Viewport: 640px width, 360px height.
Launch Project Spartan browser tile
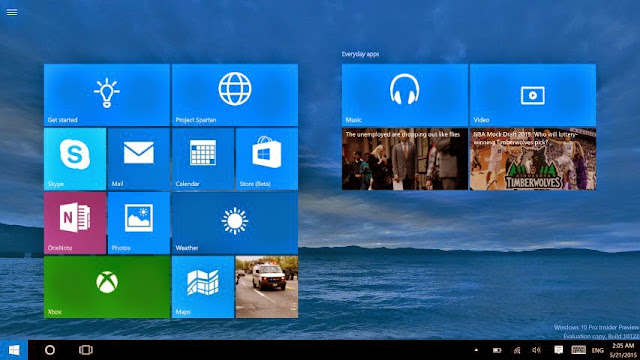coord(235,95)
